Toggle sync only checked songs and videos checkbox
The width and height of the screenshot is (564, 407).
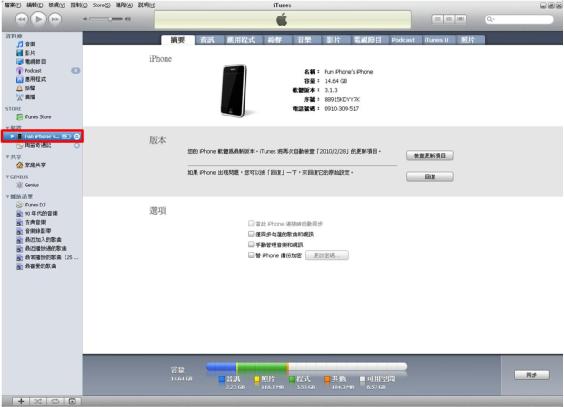(251, 234)
